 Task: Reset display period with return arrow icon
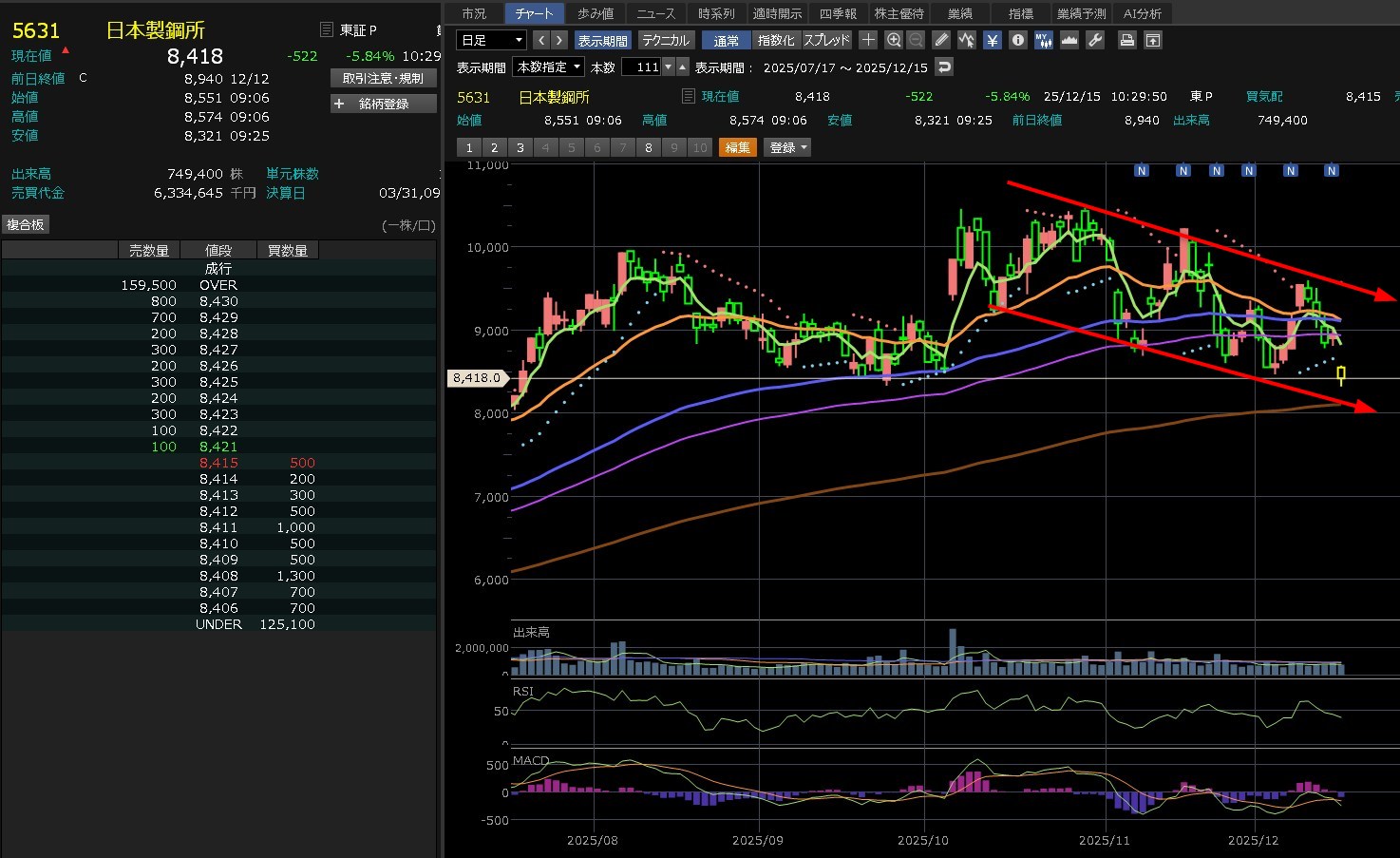coord(943,67)
